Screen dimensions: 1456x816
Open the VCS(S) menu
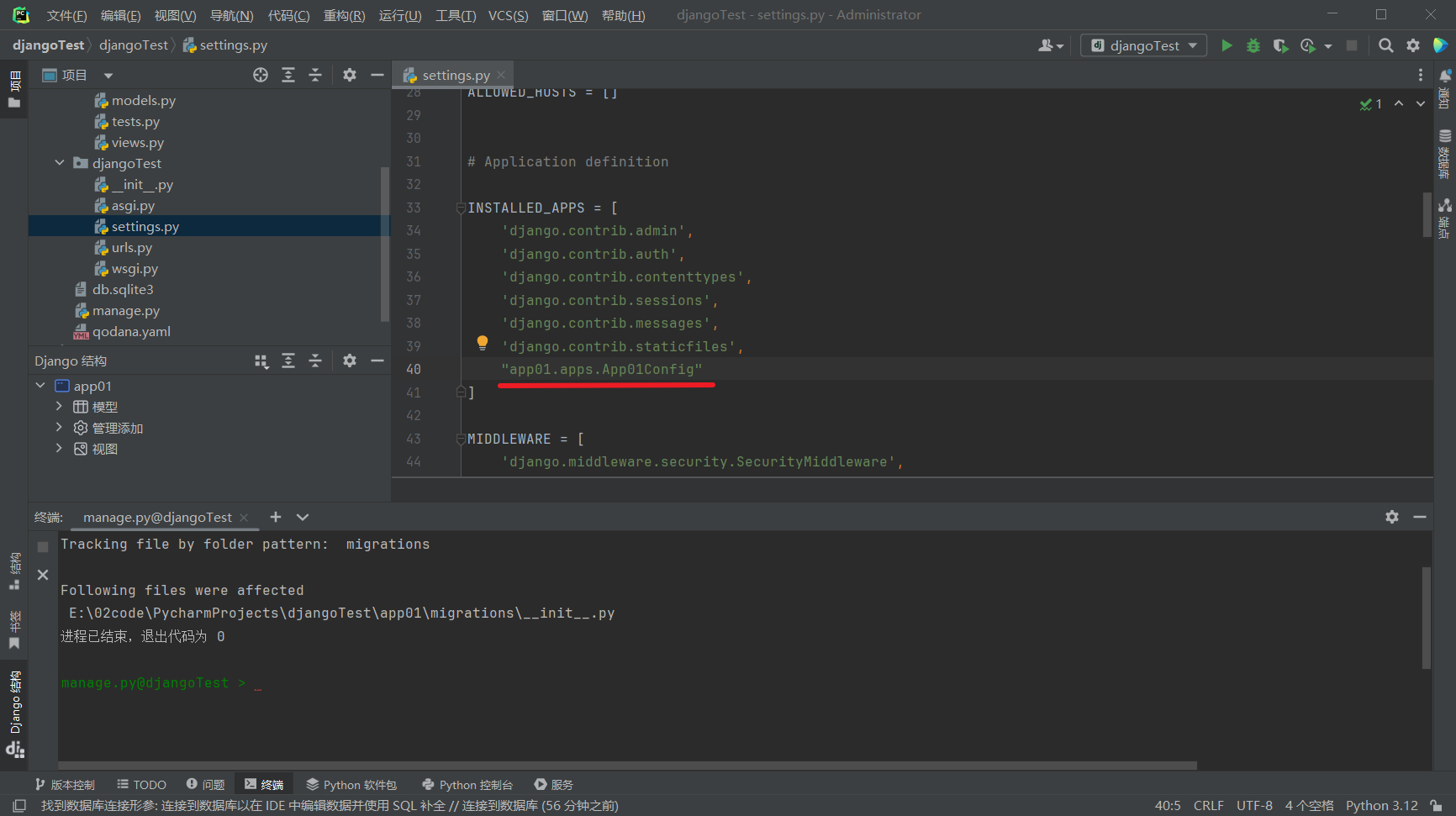pyautogui.click(x=508, y=15)
